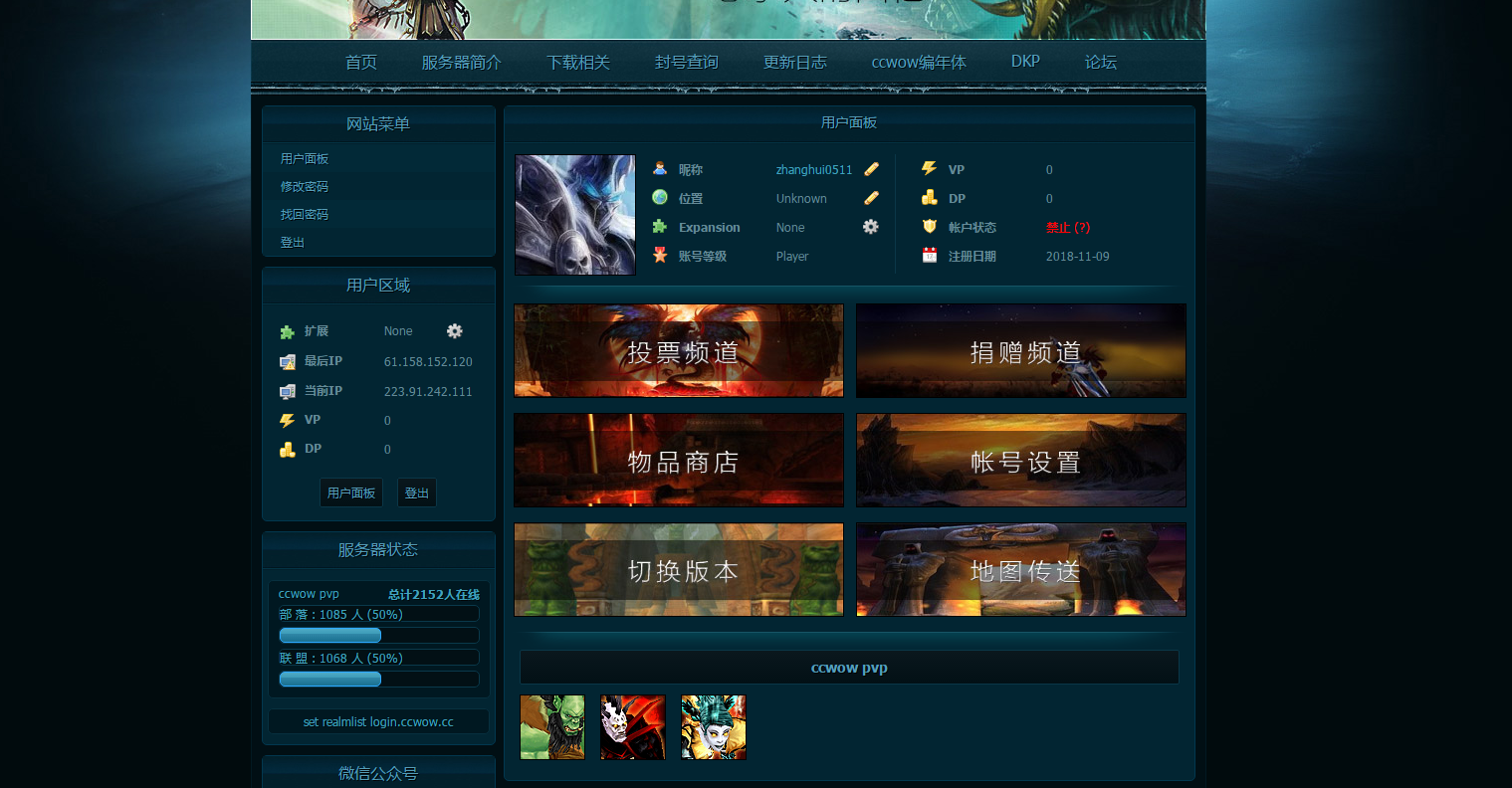This screenshot has height=788, width=1512.
Task: Open the 投票频道 voting channel banner
Action: click(678, 350)
